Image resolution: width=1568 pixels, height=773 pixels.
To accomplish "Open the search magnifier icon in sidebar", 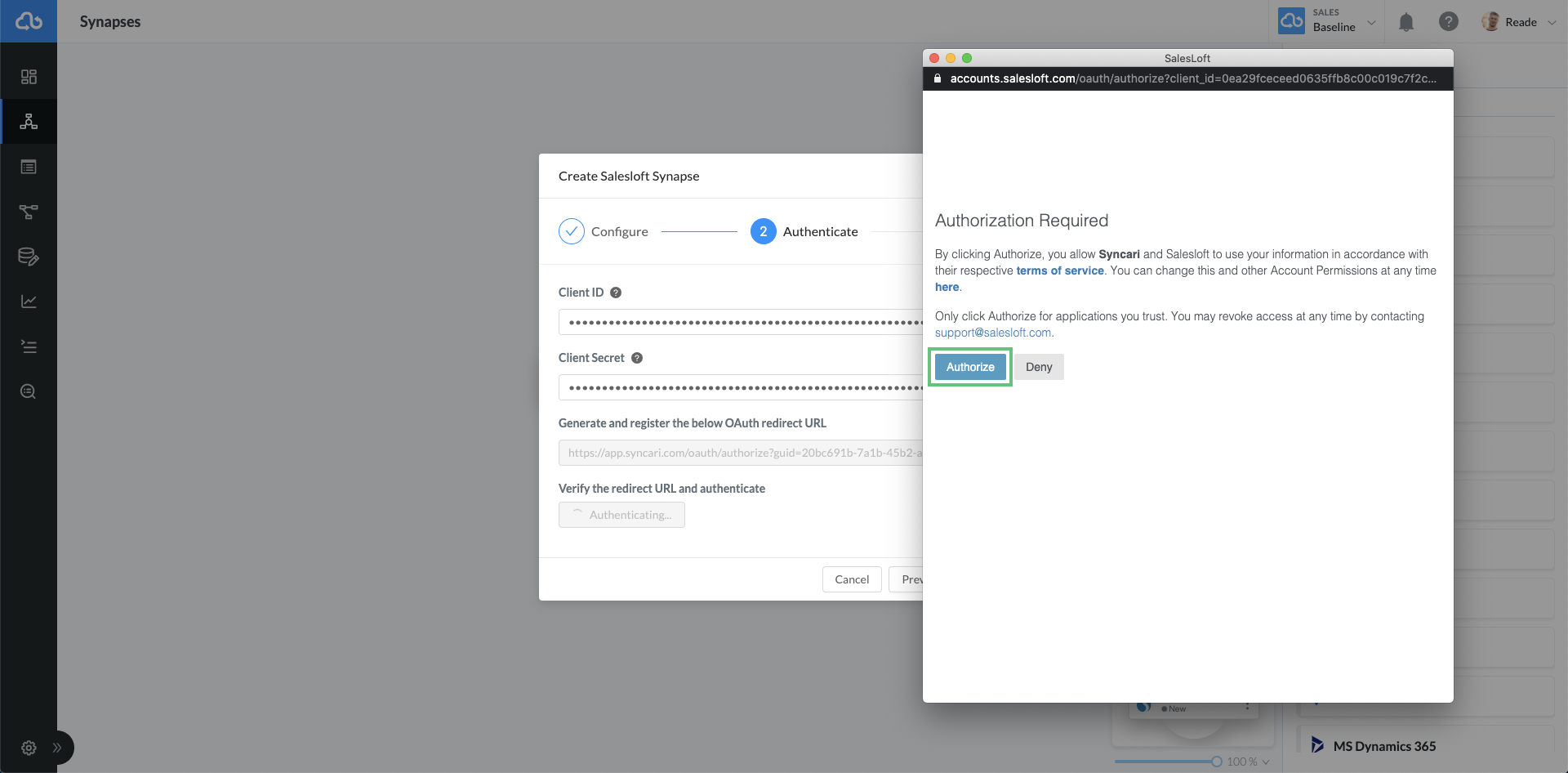I will (x=29, y=391).
